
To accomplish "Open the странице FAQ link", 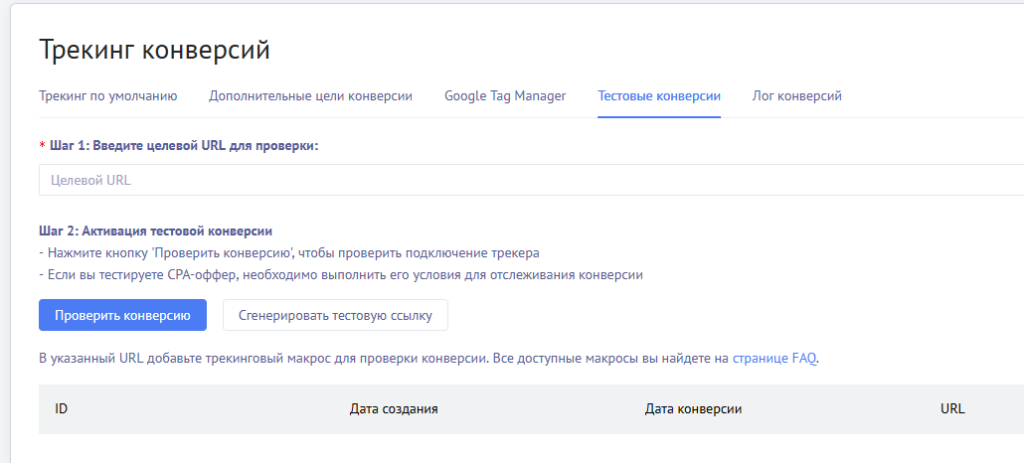I will point(775,359).
